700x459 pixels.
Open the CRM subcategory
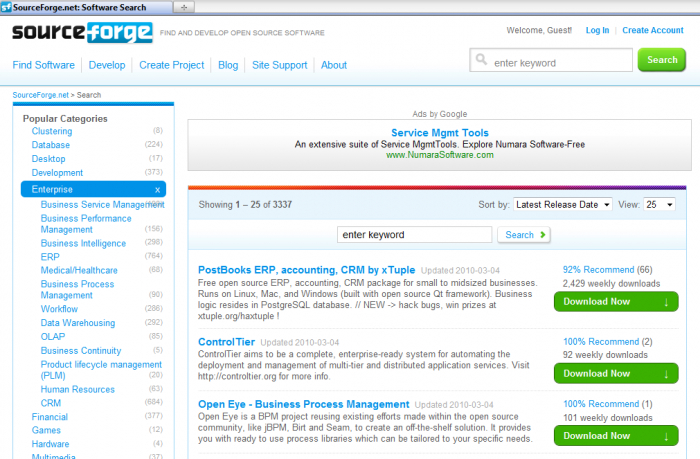tap(50, 403)
